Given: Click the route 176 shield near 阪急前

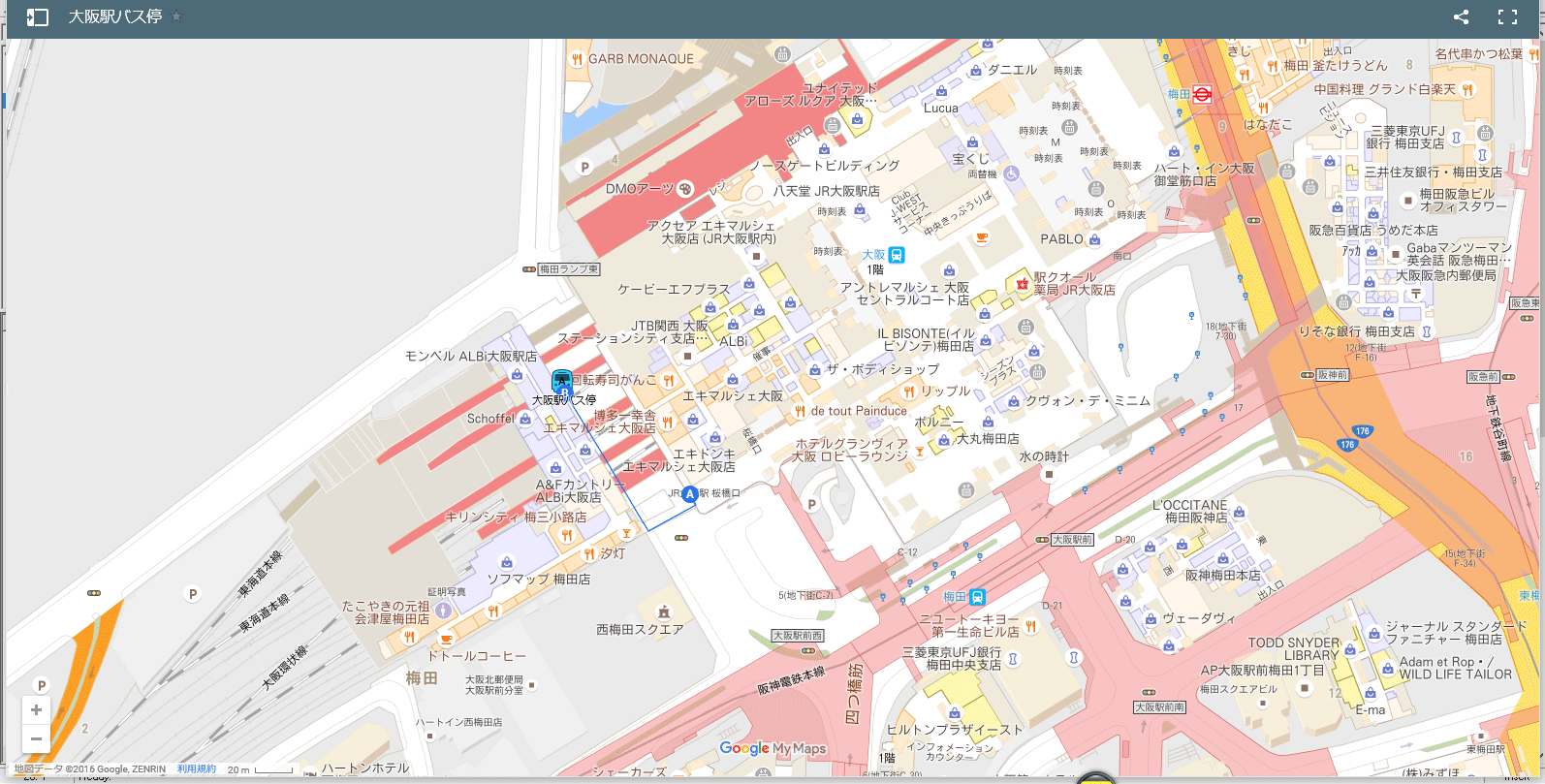Looking at the screenshot, I should coord(1363,431).
